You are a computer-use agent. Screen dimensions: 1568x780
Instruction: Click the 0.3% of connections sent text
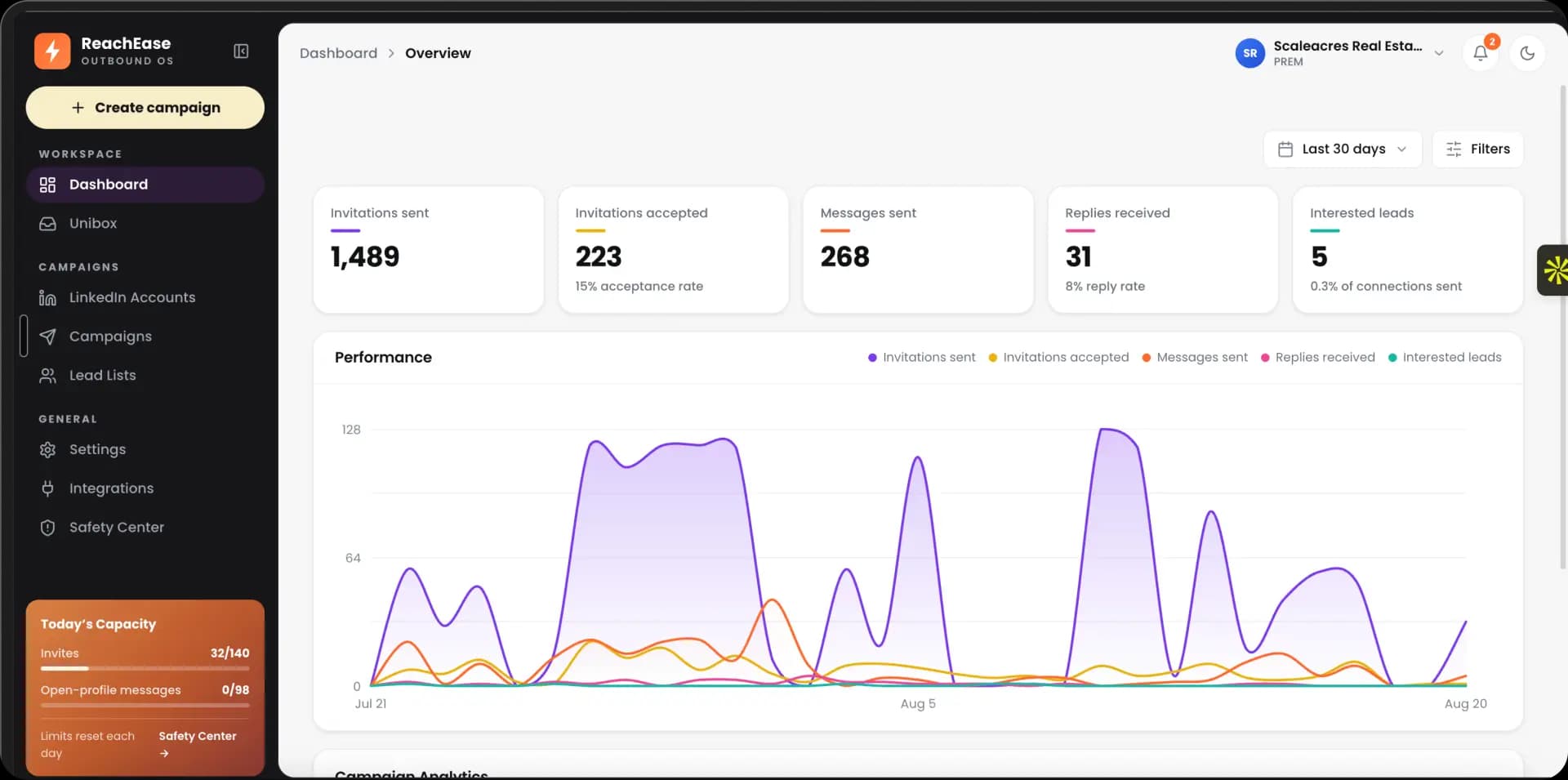pyautogui.click(x=1386, y=287)
